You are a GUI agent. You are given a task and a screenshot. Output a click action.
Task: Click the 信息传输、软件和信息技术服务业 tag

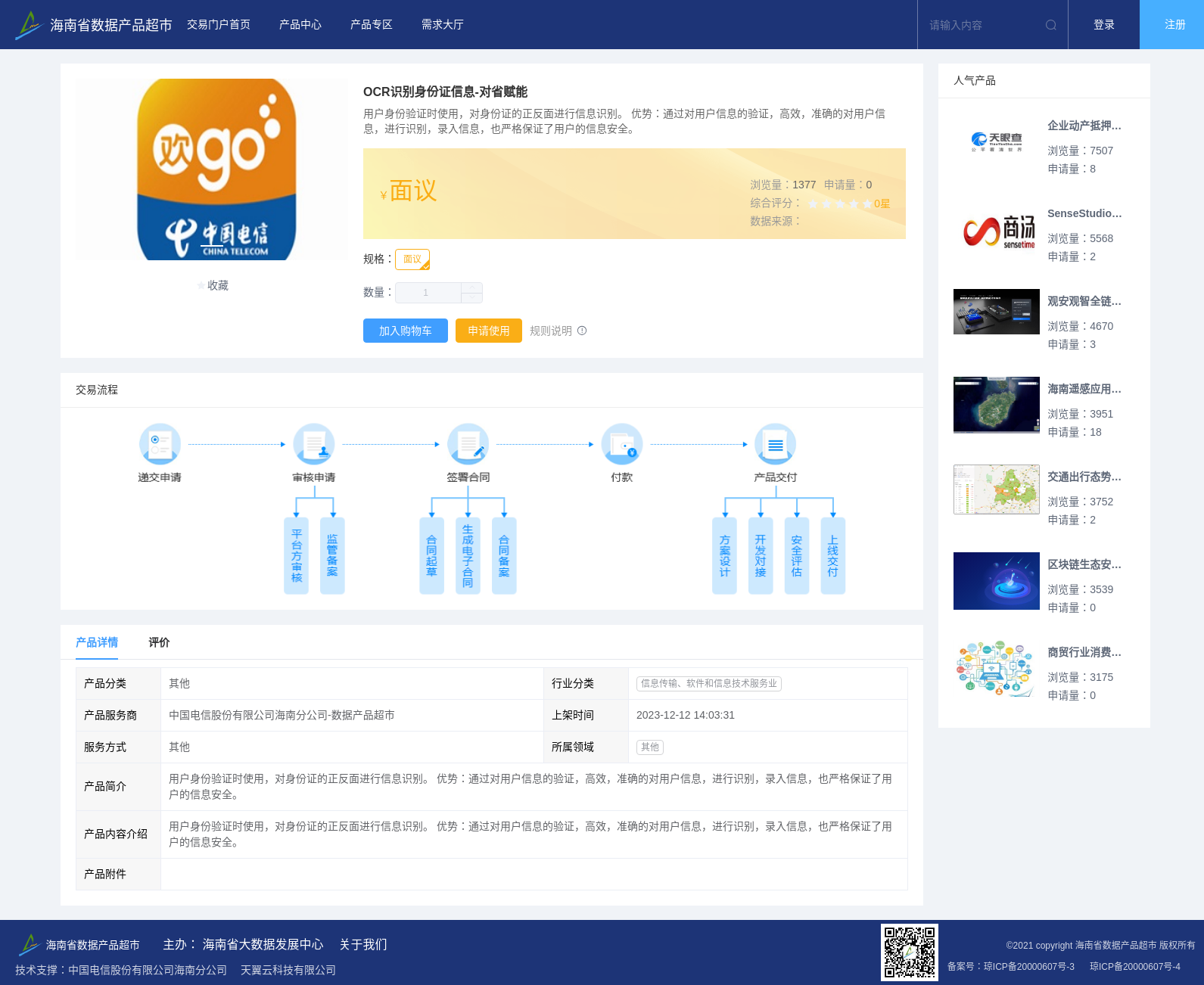pyautogui.click(x=709, y=683)
